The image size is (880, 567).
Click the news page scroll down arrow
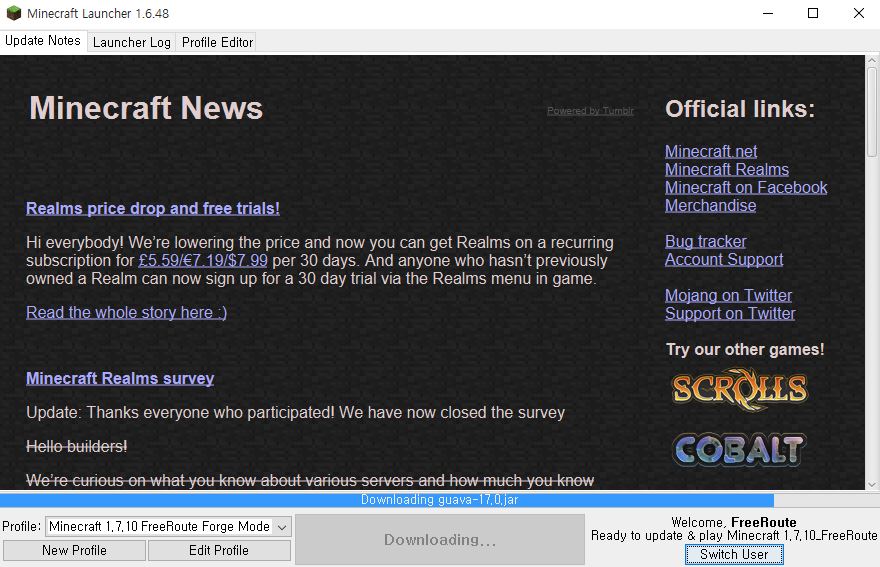coord(872,484)
